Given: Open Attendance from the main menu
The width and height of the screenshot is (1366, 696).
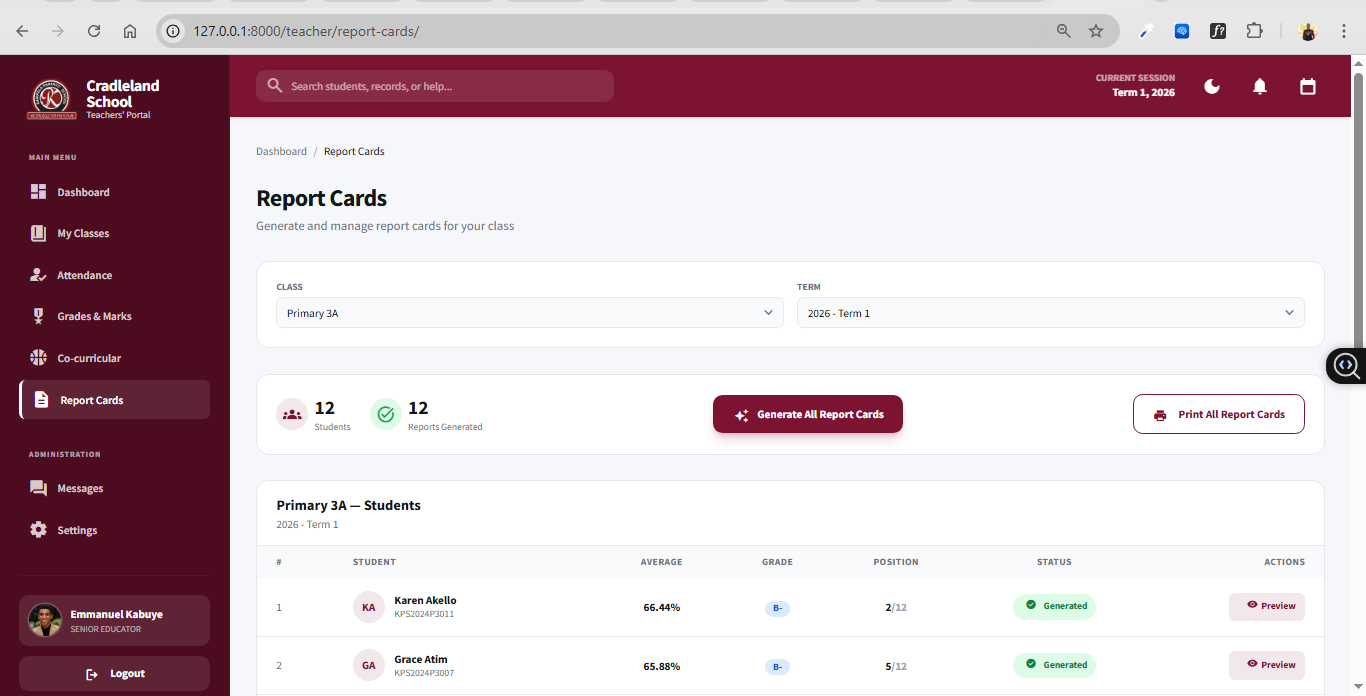Looking at the screenshot, I should pyautogui.click(x=84, y=275).
